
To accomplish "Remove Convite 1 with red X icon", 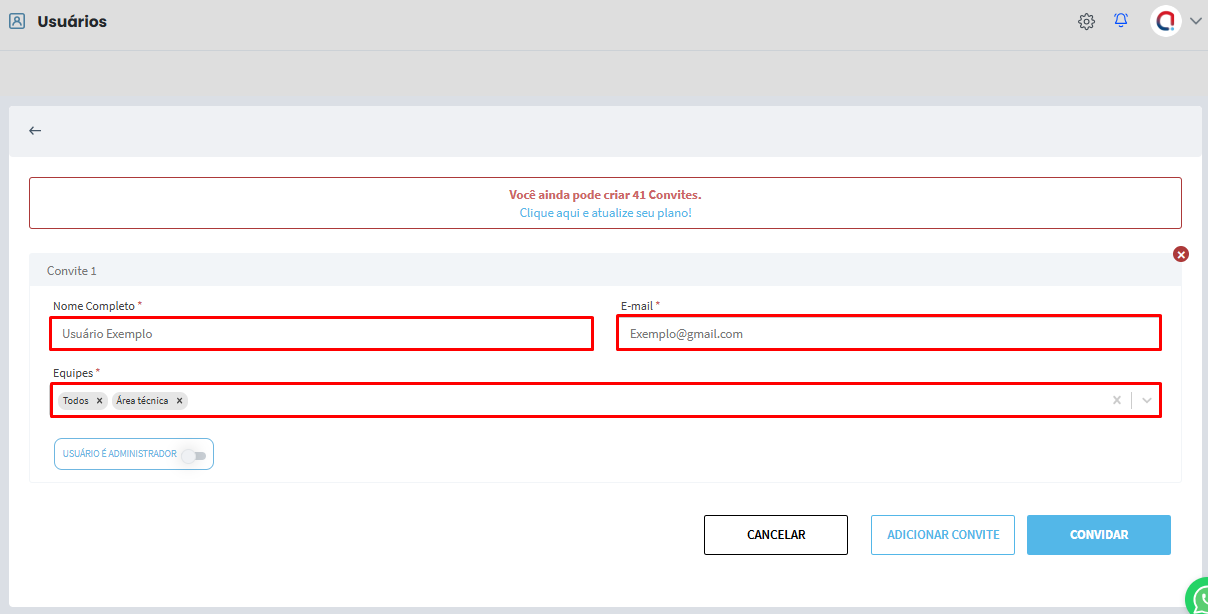I will point(1181,254).
